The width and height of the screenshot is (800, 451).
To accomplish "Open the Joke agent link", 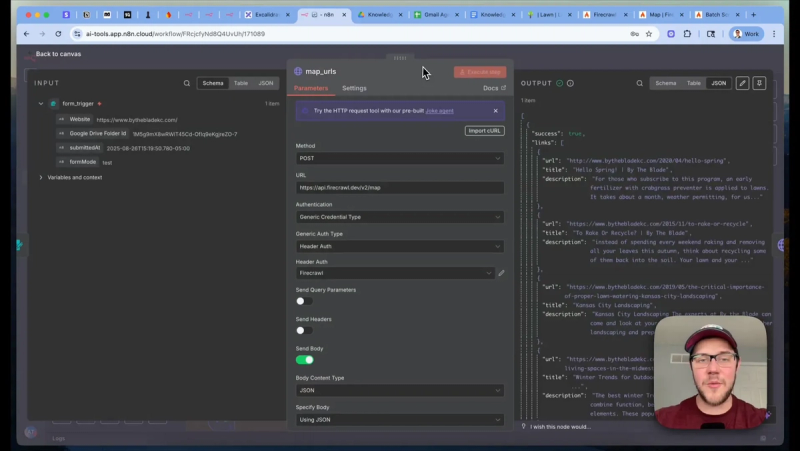I will click(x=439, y=111).
